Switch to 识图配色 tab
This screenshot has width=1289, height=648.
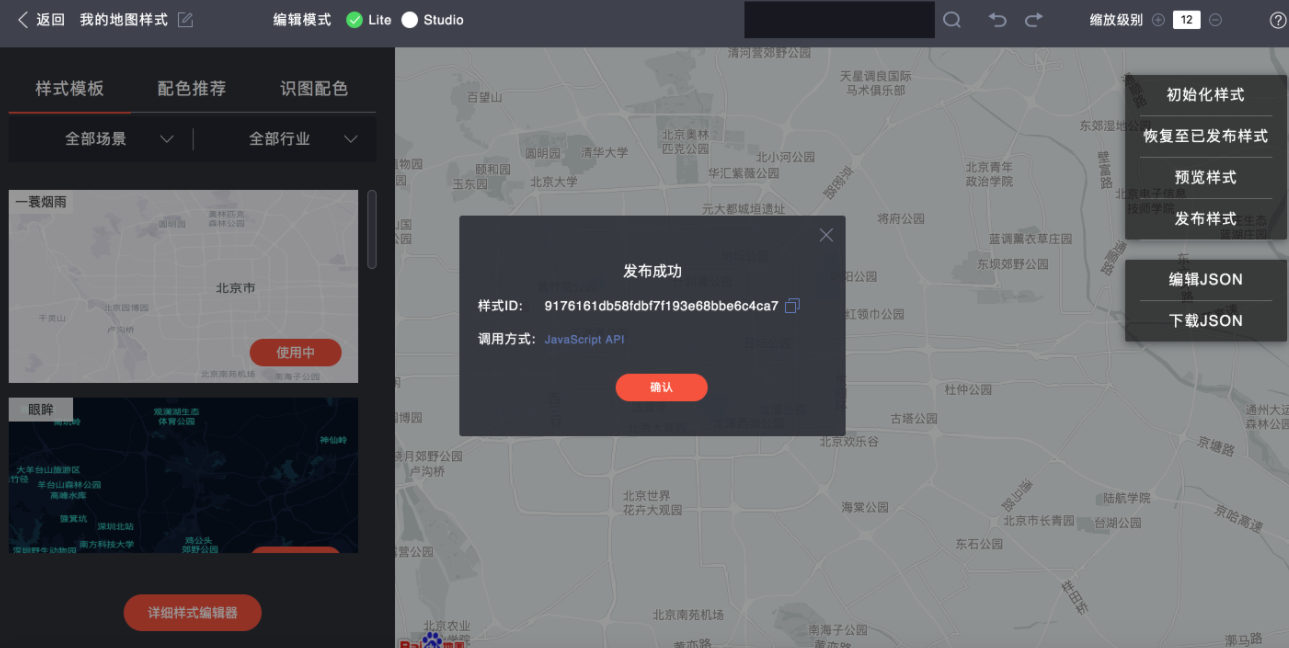coord(314,89)
